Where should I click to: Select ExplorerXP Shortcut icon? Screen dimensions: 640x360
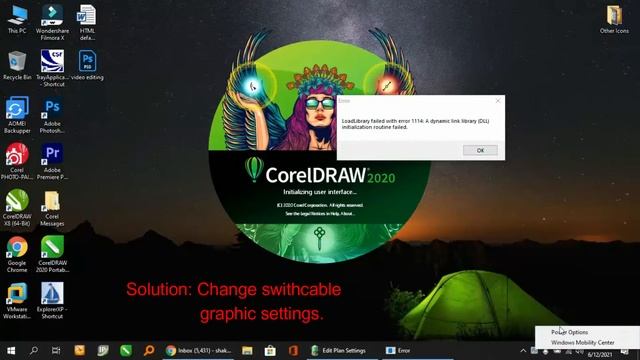point(52,300)
